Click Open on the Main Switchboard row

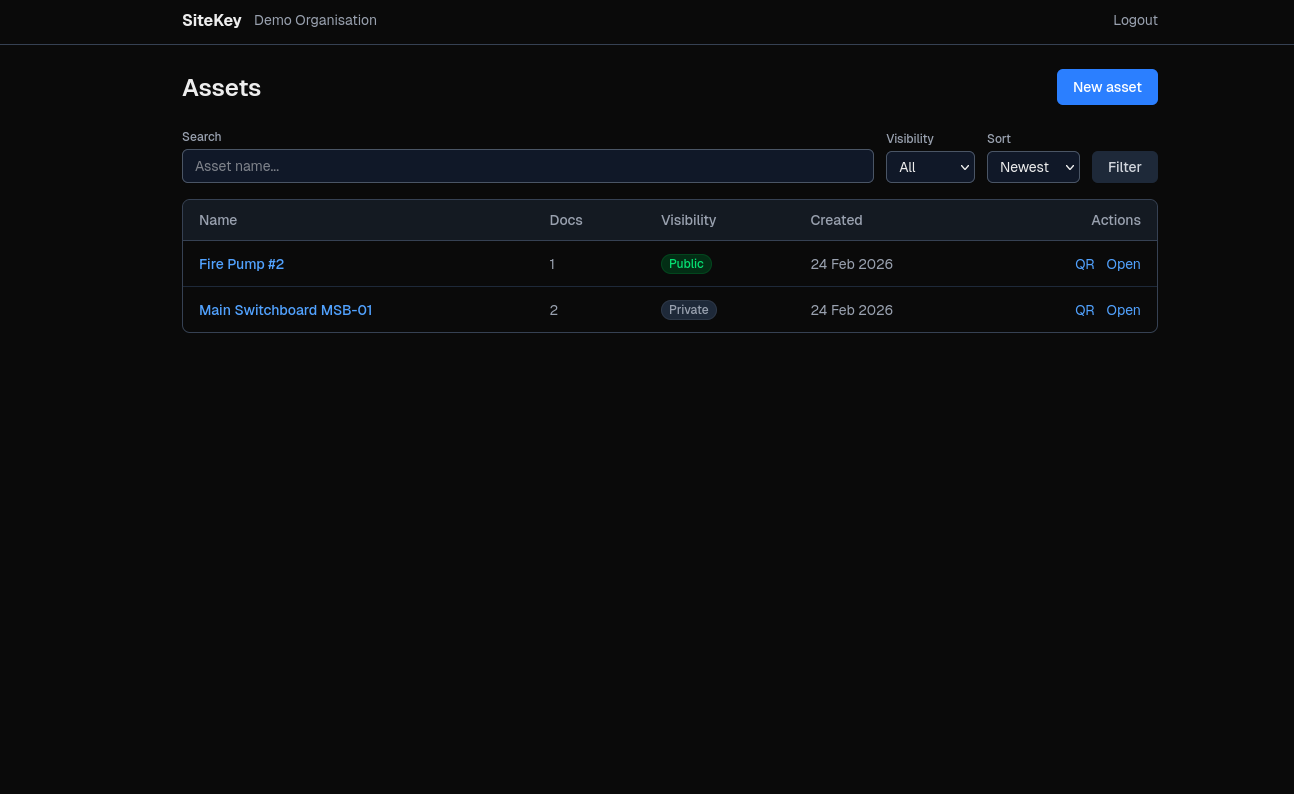tap(1123, 310)
